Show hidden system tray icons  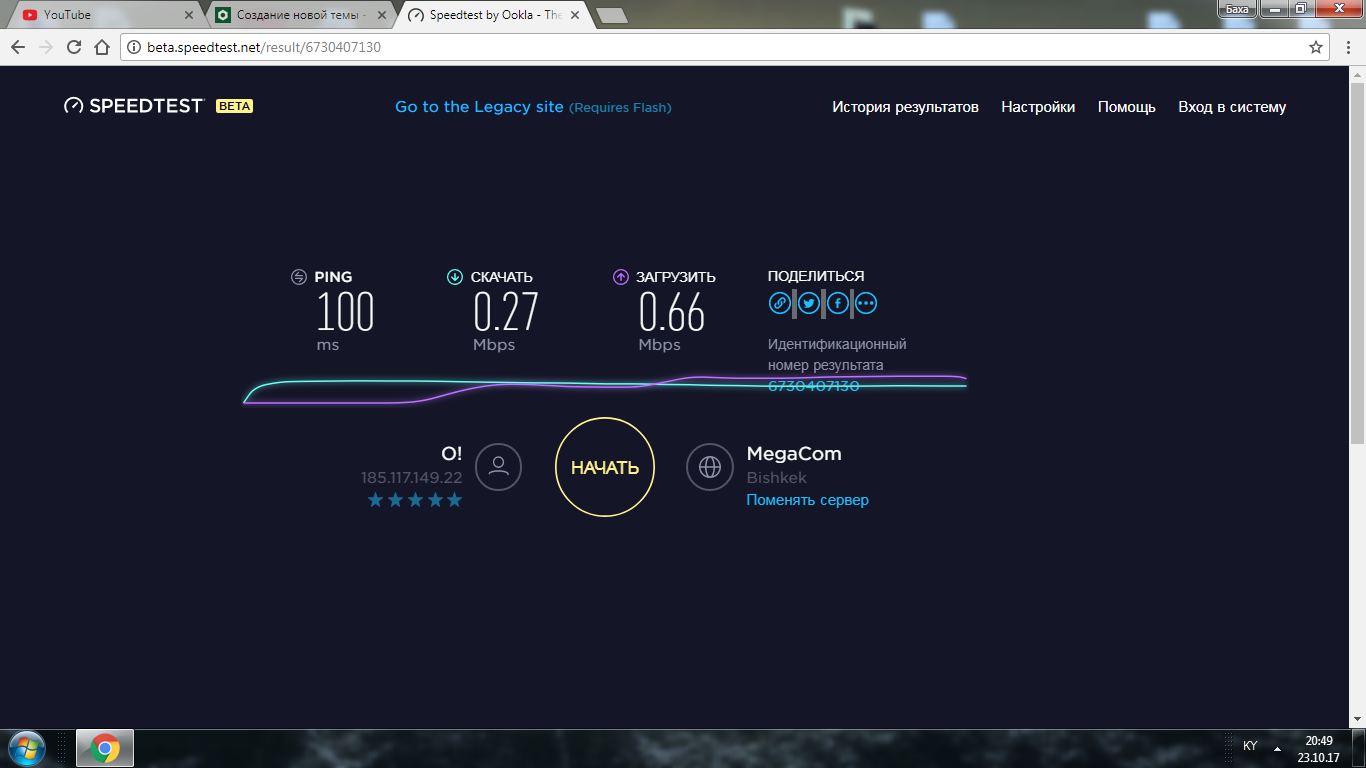pyautogui.click(x=1277, y=748)
